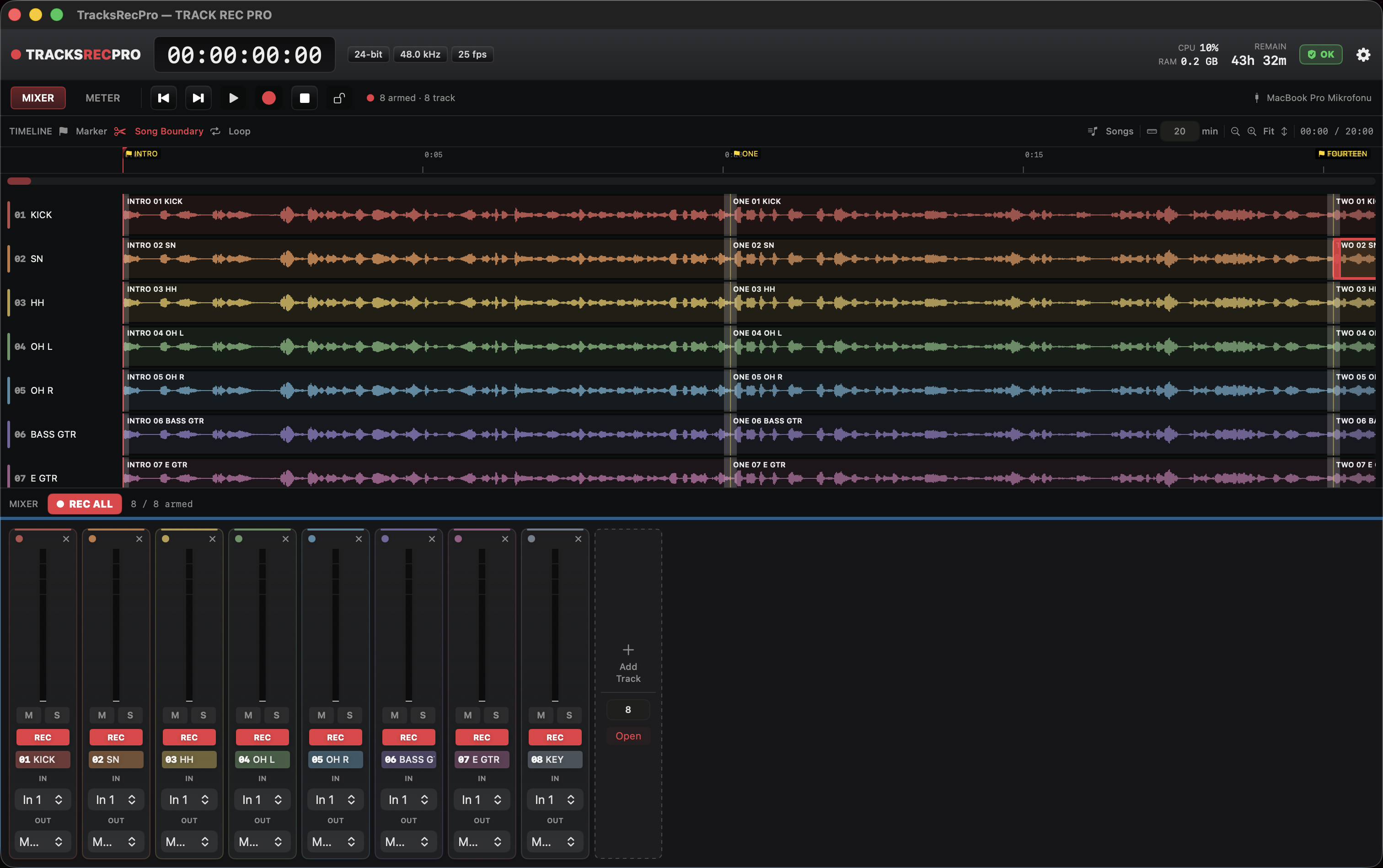This screenshot has height=868, width=1383.
Task: Click the timeline length ruler icon
Action: point(1152,131)
